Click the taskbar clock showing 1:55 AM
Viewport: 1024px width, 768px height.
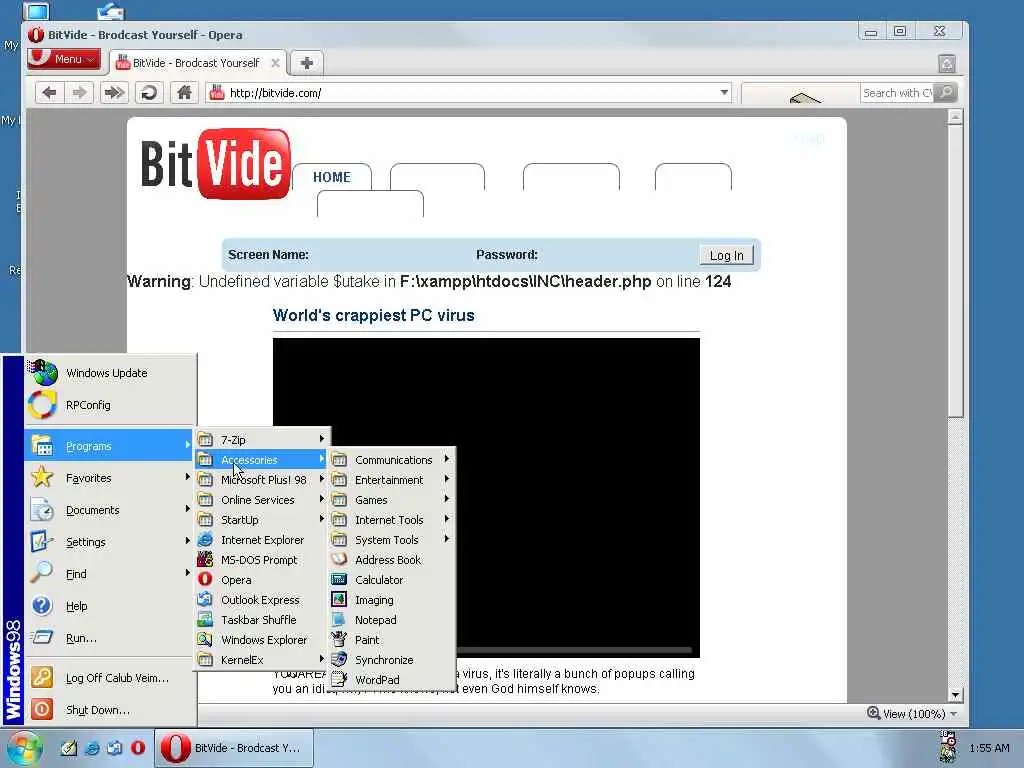tap(989, 748)
